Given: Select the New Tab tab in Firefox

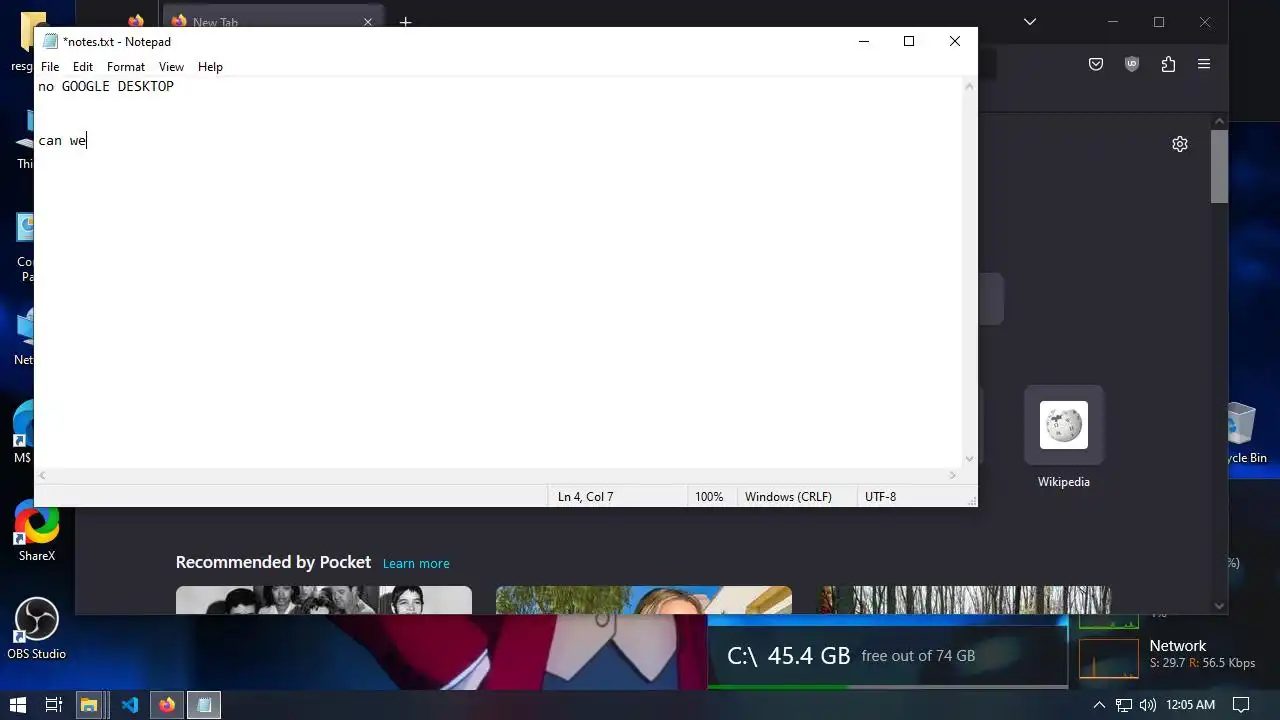Looking at the screenshot, I should (x=272, y=22).
